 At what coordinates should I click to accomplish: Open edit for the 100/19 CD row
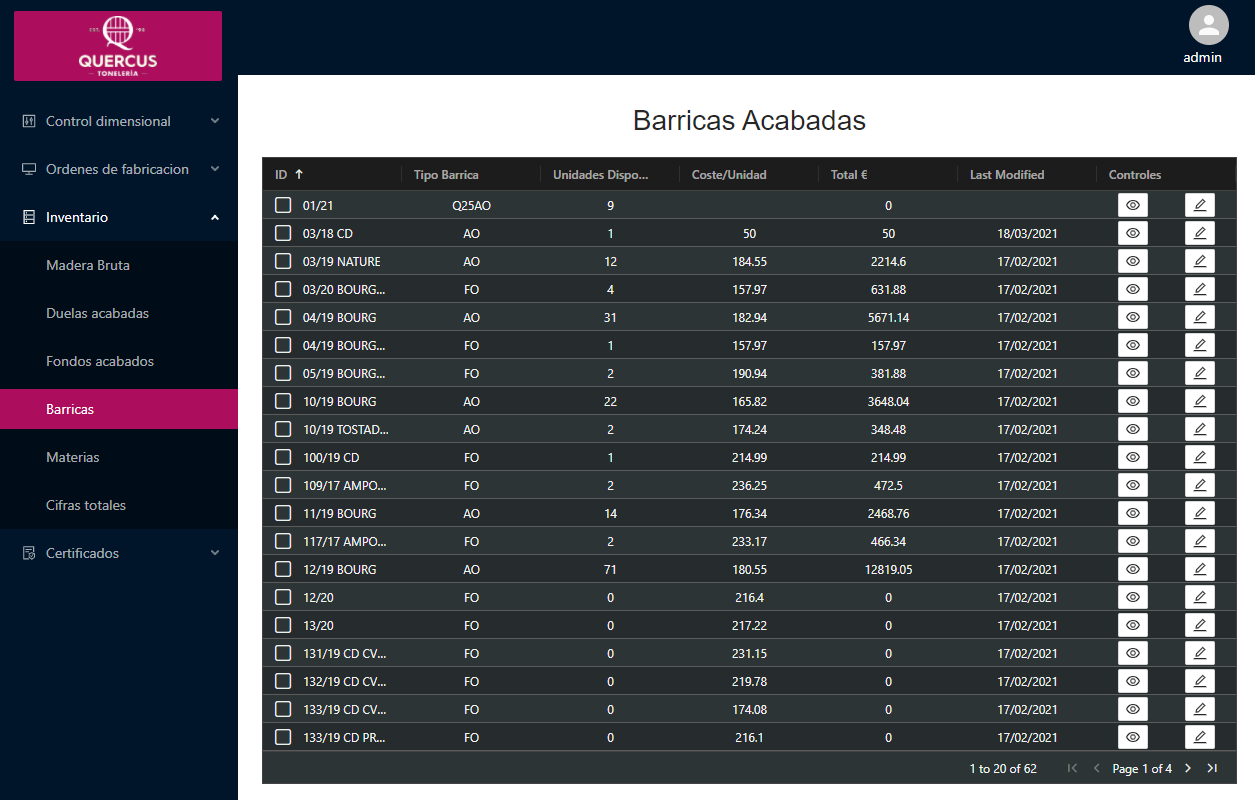point(1199,457)
